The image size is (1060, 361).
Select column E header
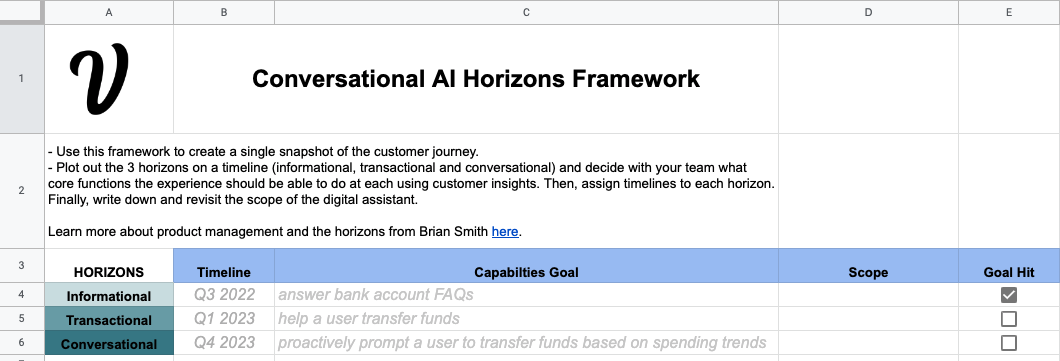1009,12
